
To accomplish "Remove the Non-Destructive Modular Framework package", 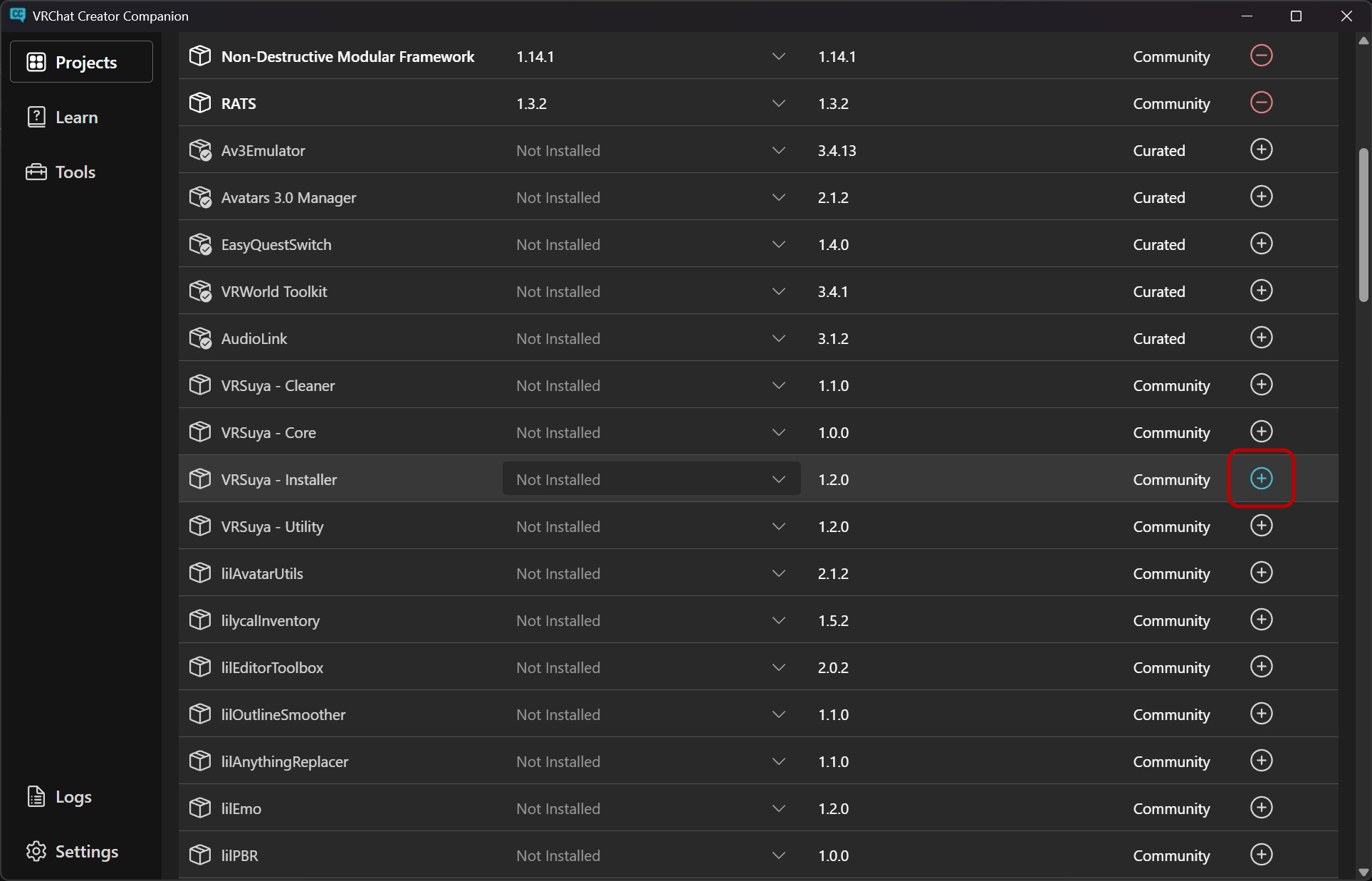I will pos(1261,56).
